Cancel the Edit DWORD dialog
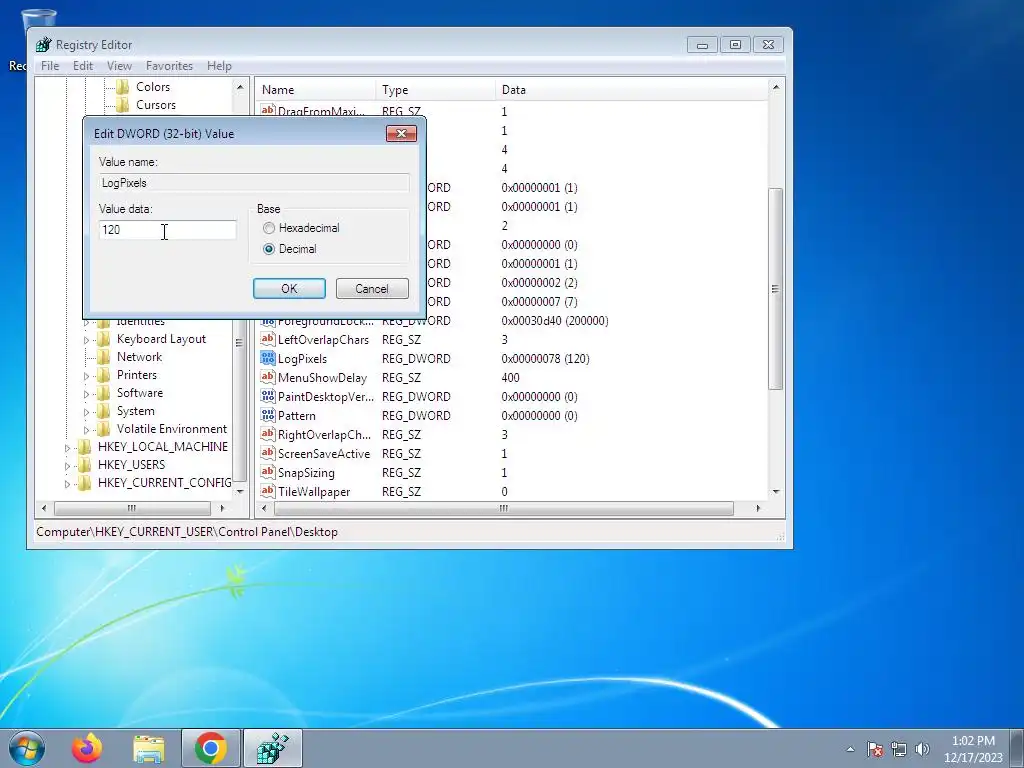Image resolution: width=1024 pixels, height=768 pixels. (x=372, y=289)
